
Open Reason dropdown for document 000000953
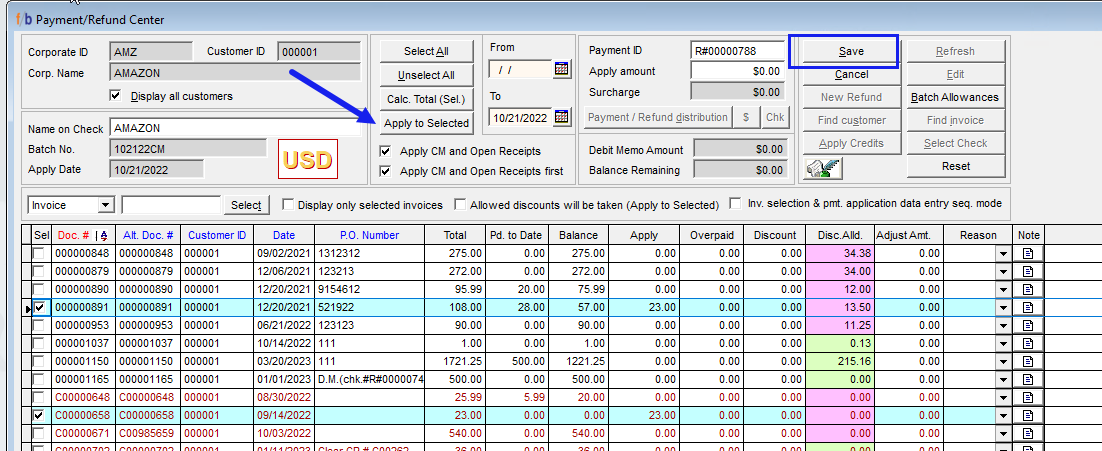click(x=1003, y=326)
